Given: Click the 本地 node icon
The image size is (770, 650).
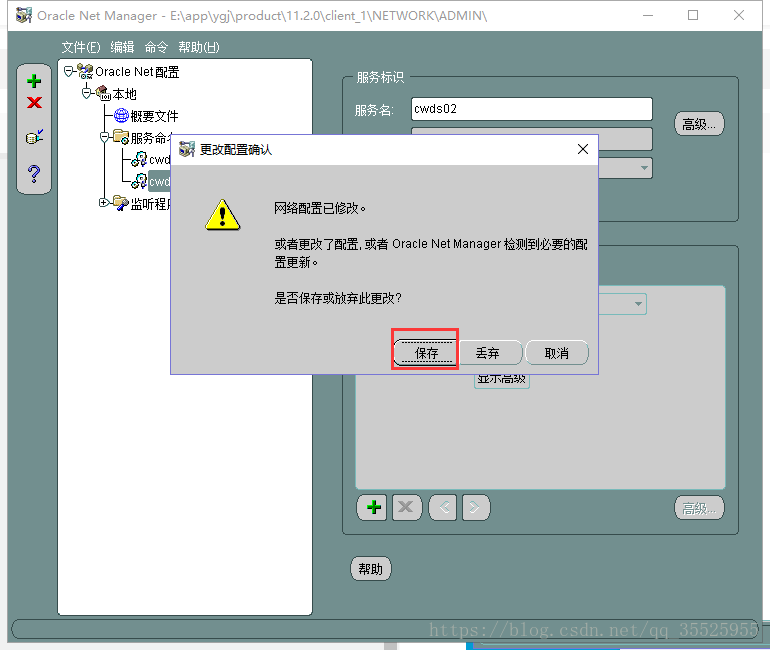Looking at the screenshot, I should (x=103, y=93).
